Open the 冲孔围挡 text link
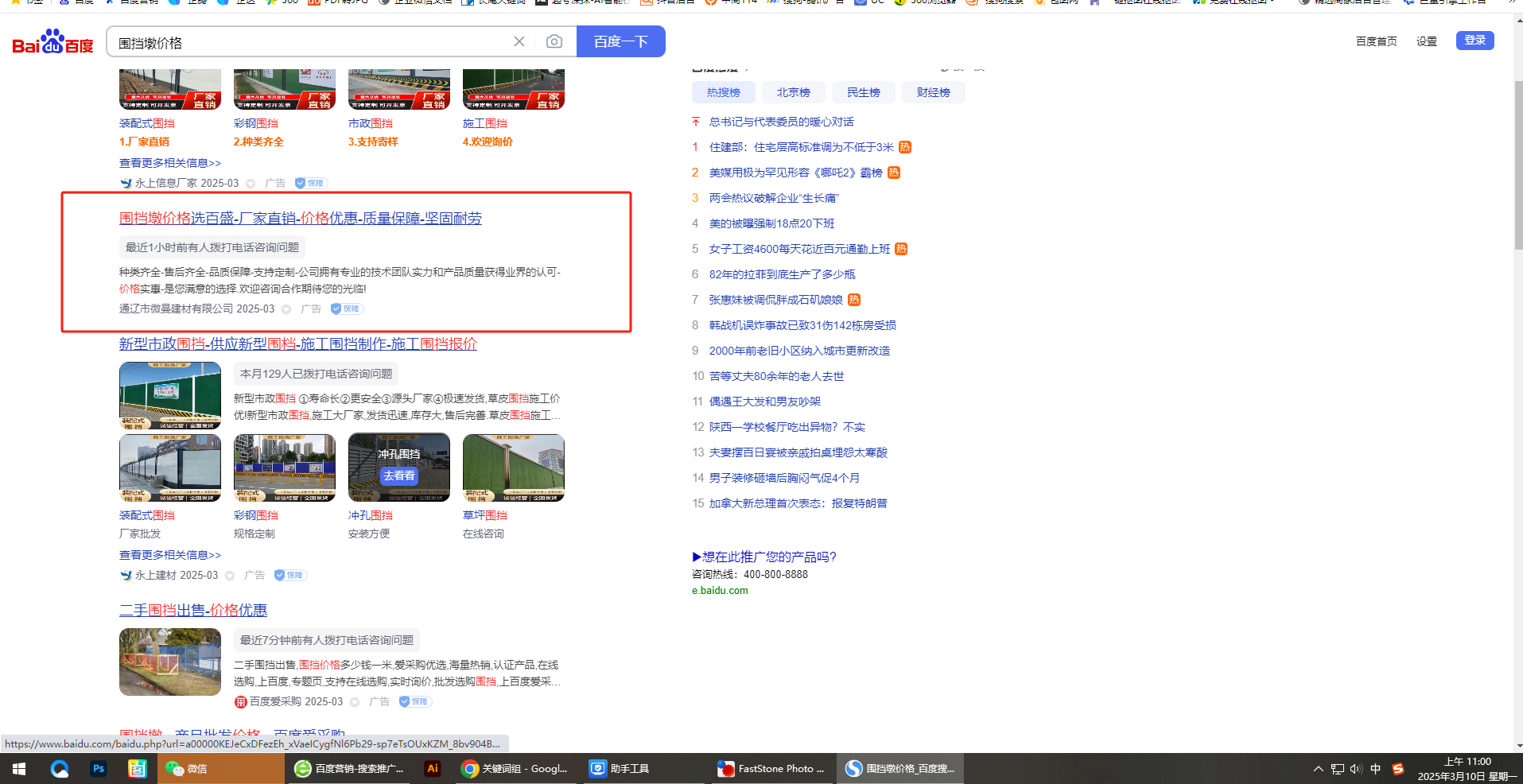This screenshot has width=1523, height=784. coord(371,515)
